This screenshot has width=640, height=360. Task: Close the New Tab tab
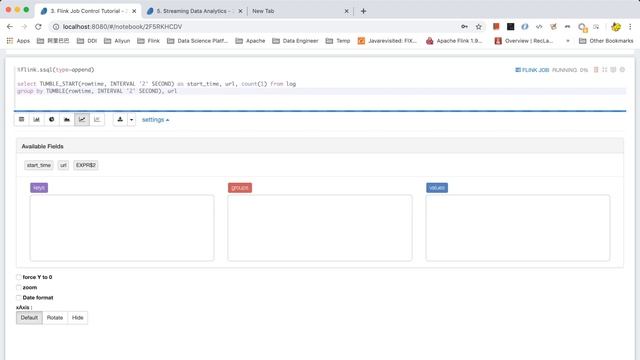[x=347, y=11]
